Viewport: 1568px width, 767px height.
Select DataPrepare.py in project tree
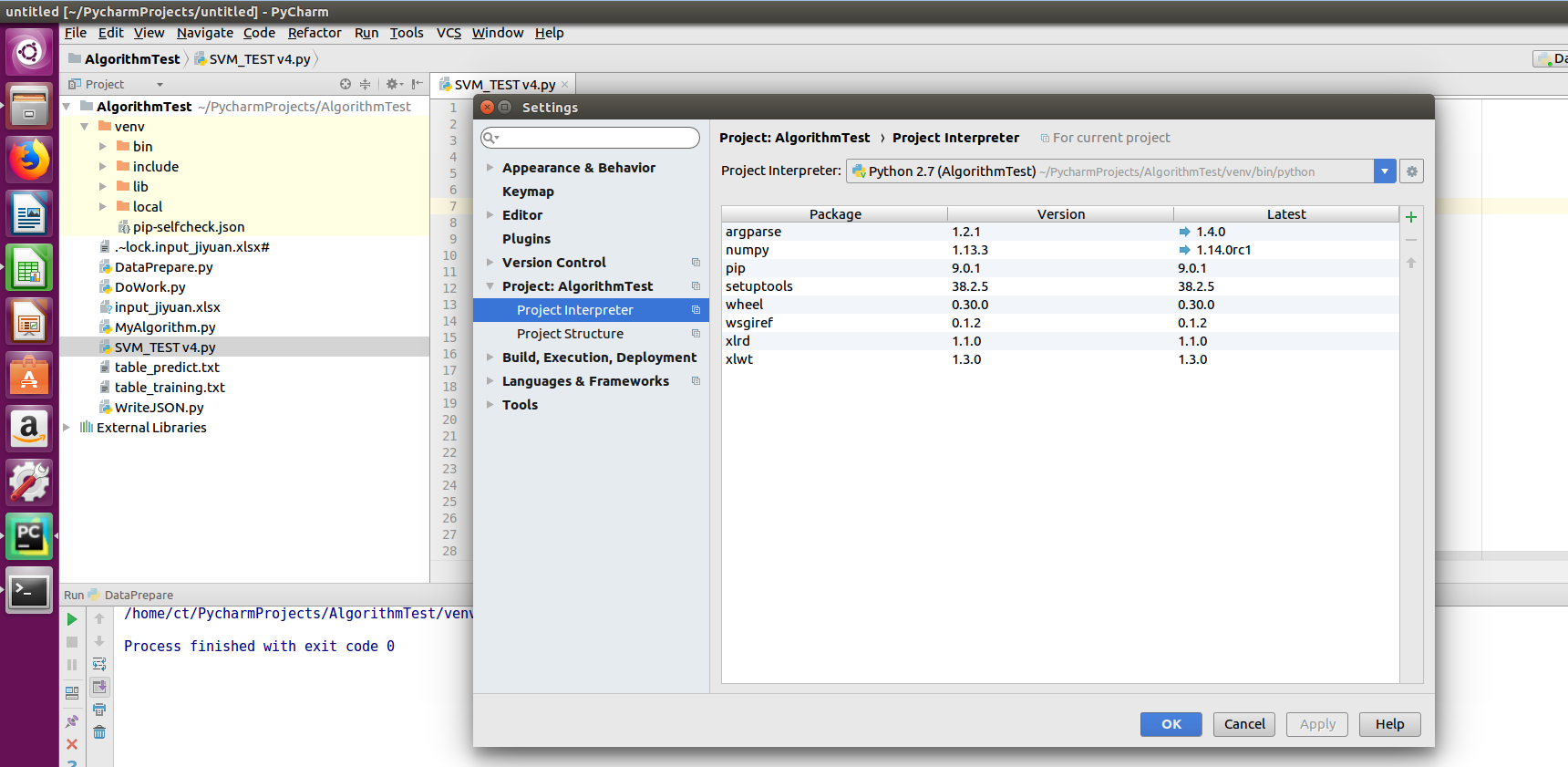pos(163,267)
